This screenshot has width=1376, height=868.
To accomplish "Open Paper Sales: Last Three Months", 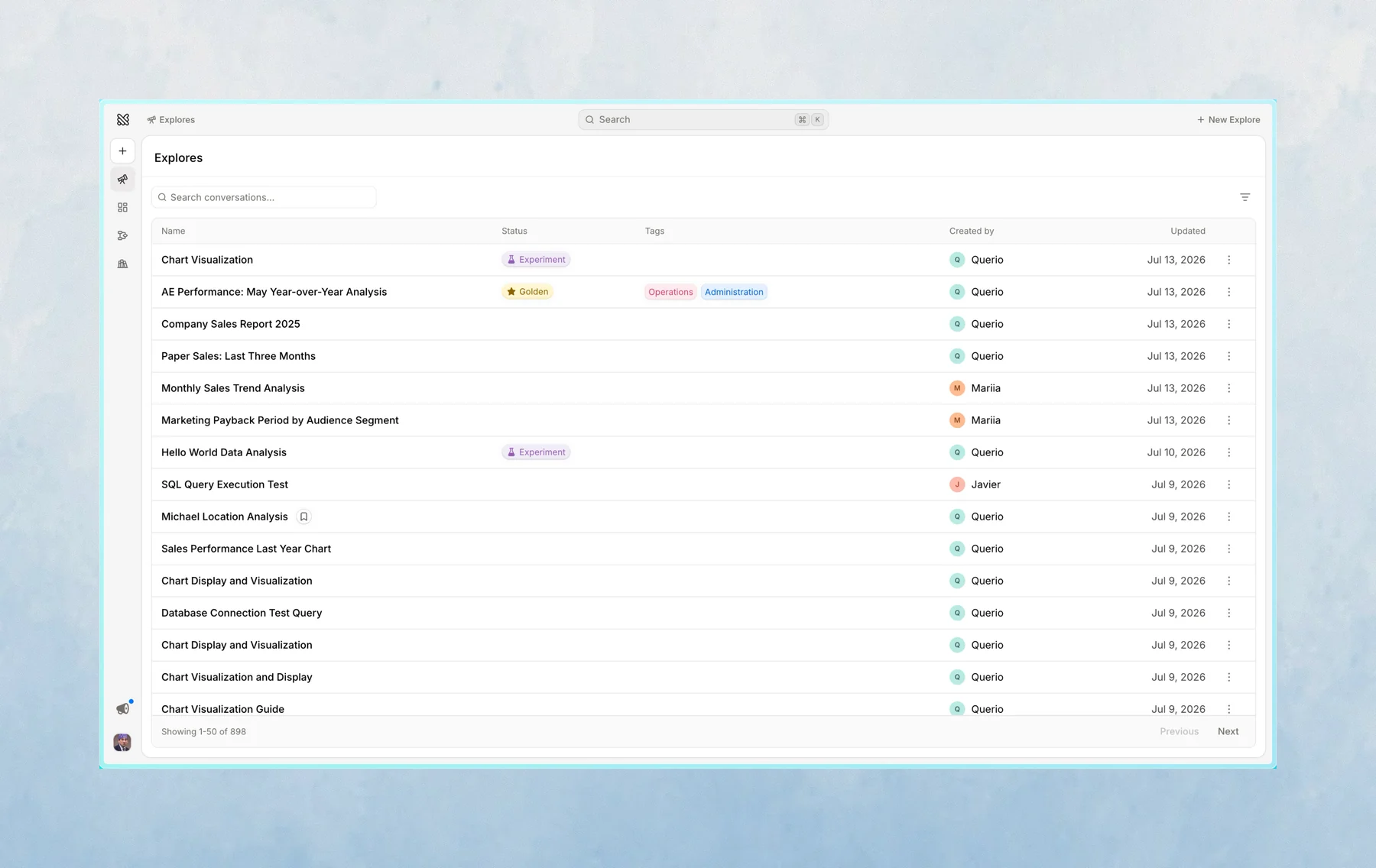I will 239,356.
